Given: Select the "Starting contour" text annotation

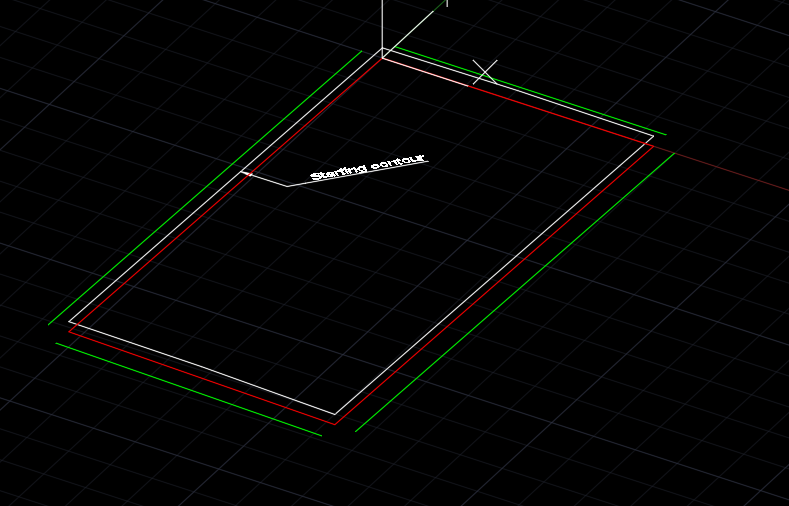Looking at the screenshot, I should tap(368, 167).
